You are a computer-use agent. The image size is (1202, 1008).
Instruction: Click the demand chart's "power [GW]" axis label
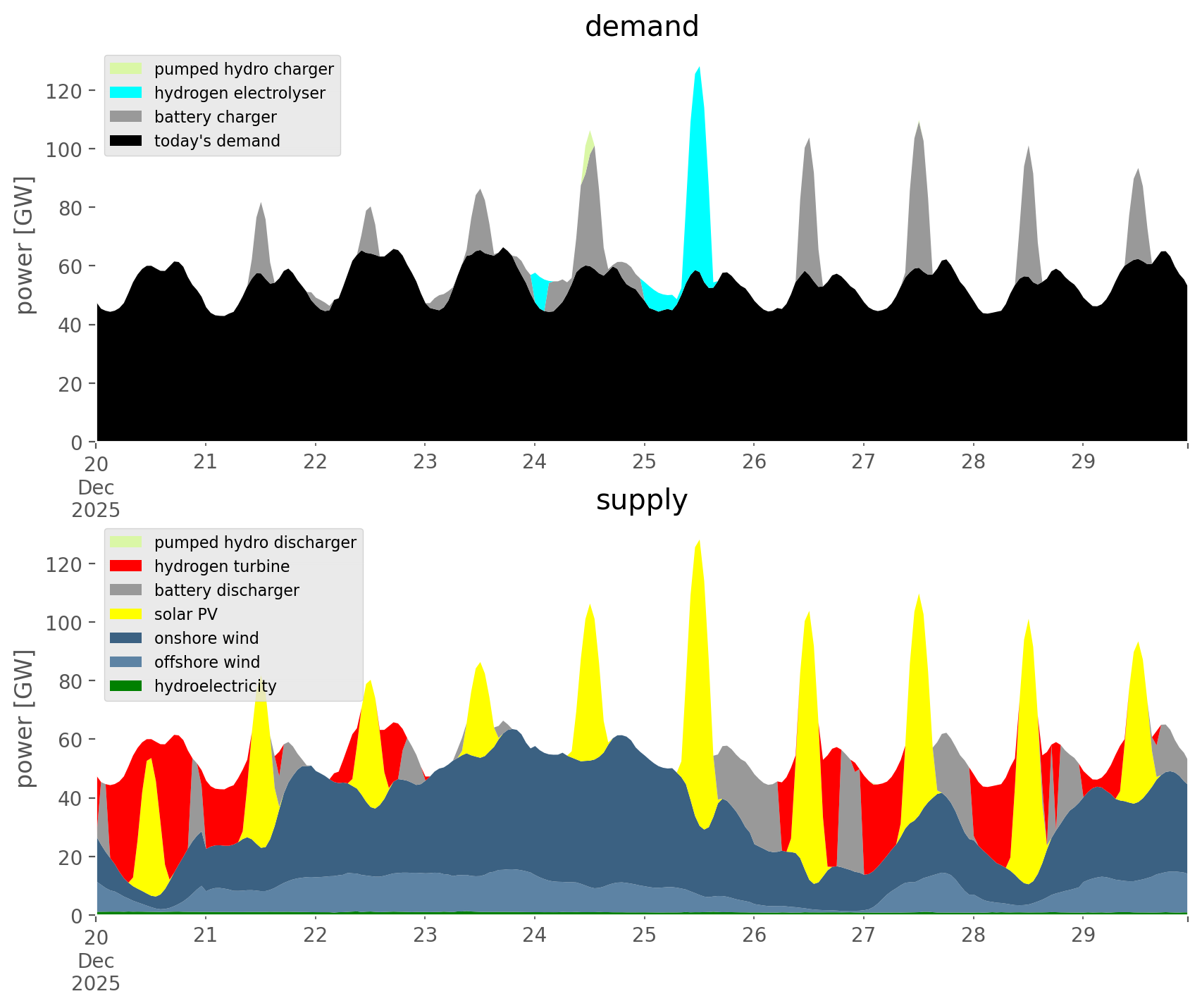pos(24,245)
